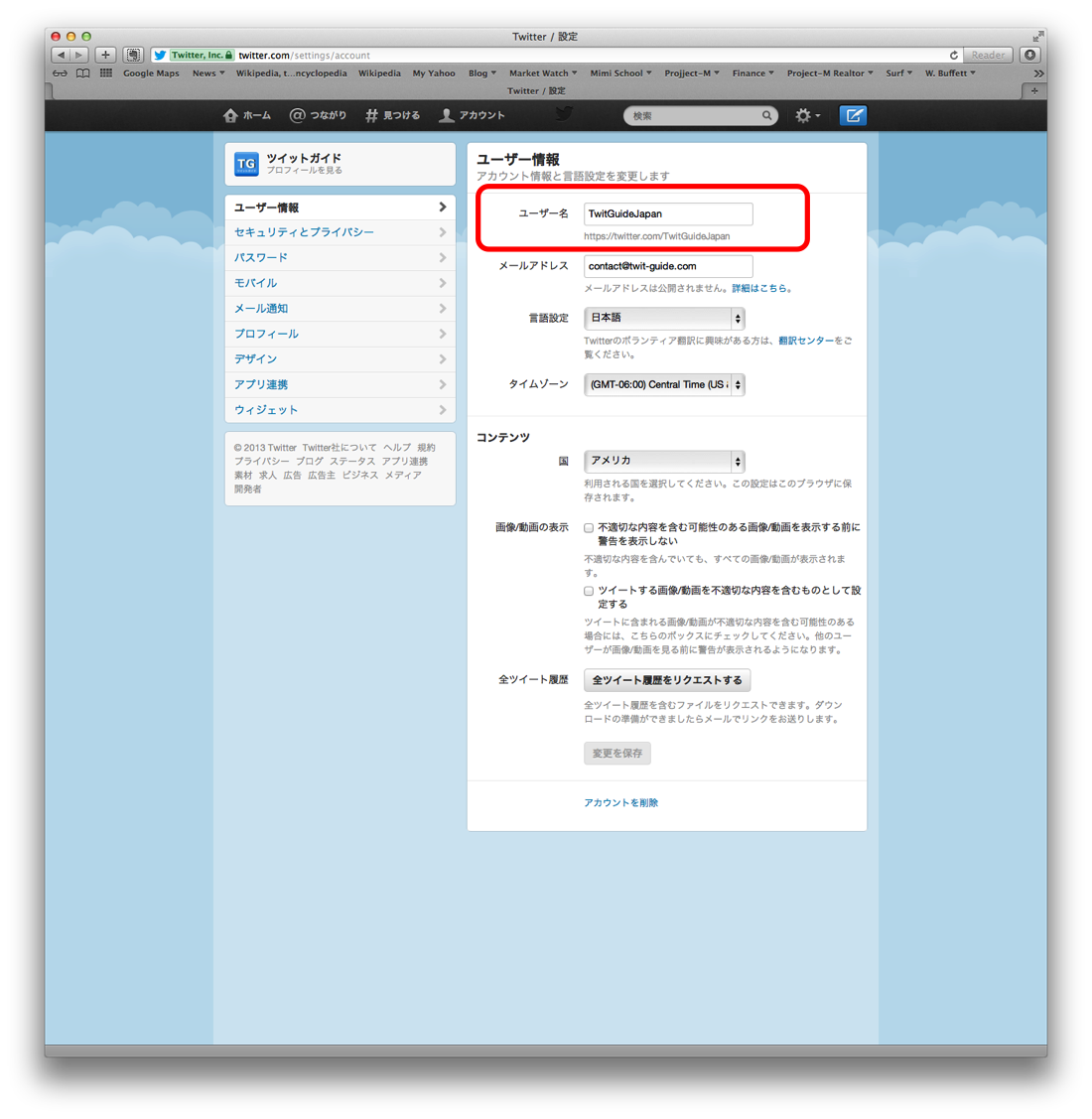This screenshot has height=1119, width=1092.
Task: Open プロフィール settings
Action: coord(341,334)
